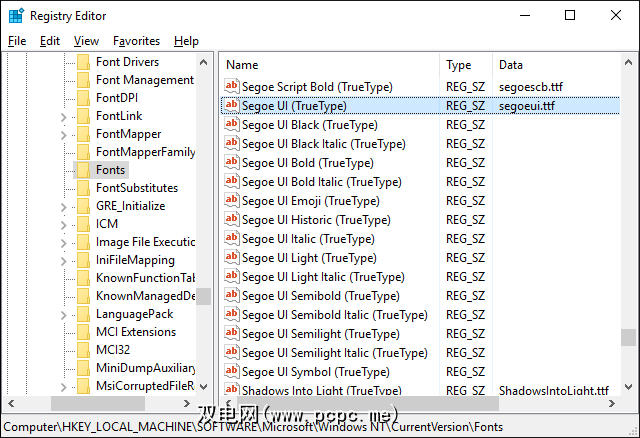Minimize the Registry Editor window
The image size is (640, 438).
coord(525,16)
